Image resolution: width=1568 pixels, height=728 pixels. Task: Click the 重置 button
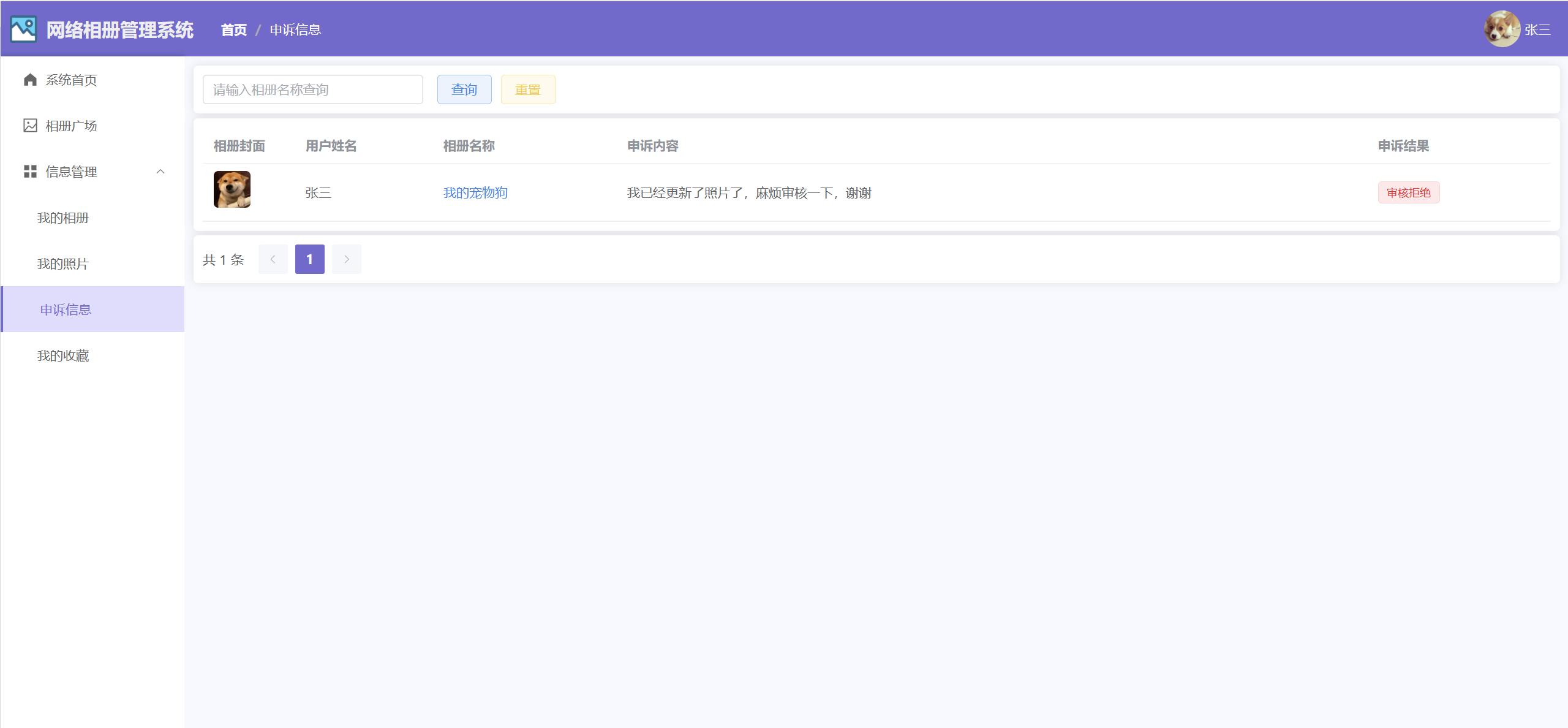(x=528, y=89)
